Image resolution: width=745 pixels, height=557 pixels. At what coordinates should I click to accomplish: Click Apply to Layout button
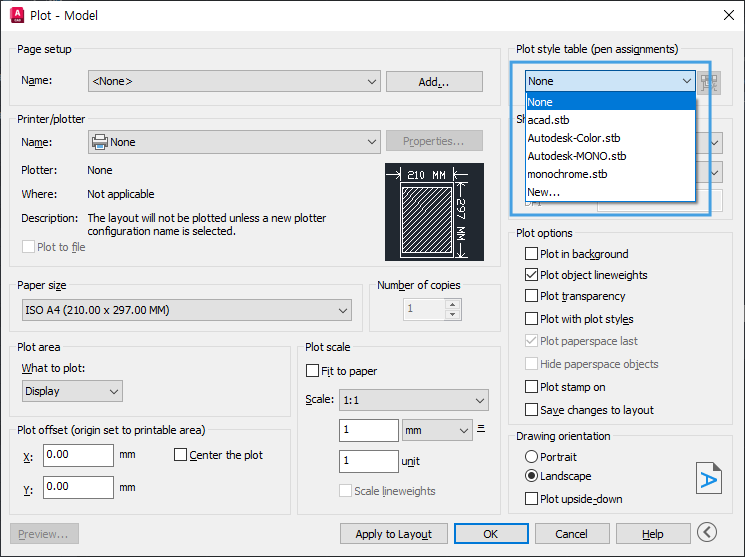(x=393, y=534)
